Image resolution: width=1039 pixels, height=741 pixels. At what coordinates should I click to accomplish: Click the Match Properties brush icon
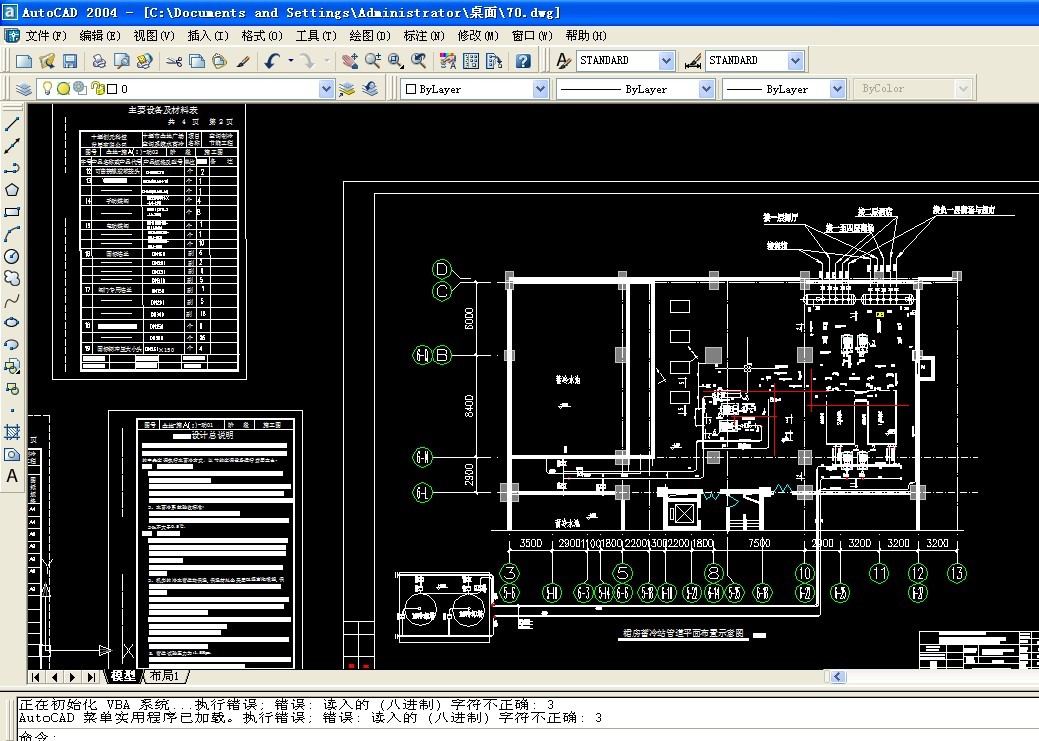243,61
